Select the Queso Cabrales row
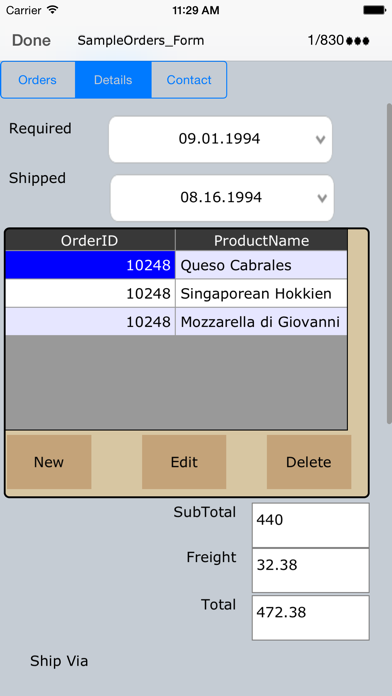392x696 pixels. [x=176, y=265]
